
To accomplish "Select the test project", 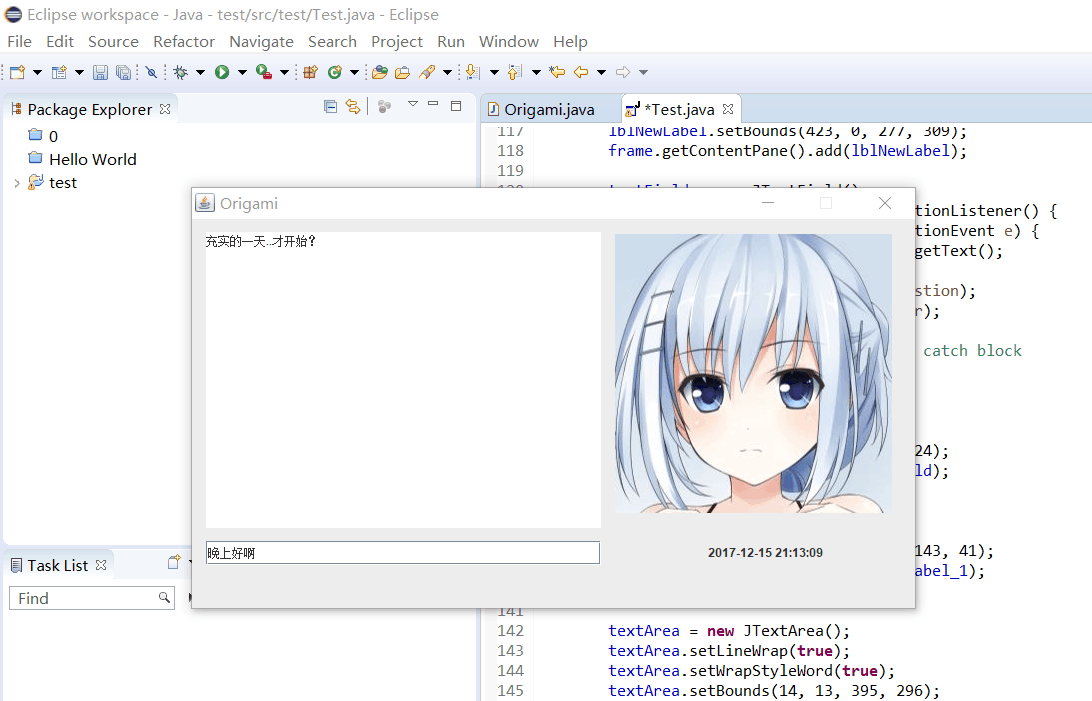I will pyautogui.click(x=63, y=183).
